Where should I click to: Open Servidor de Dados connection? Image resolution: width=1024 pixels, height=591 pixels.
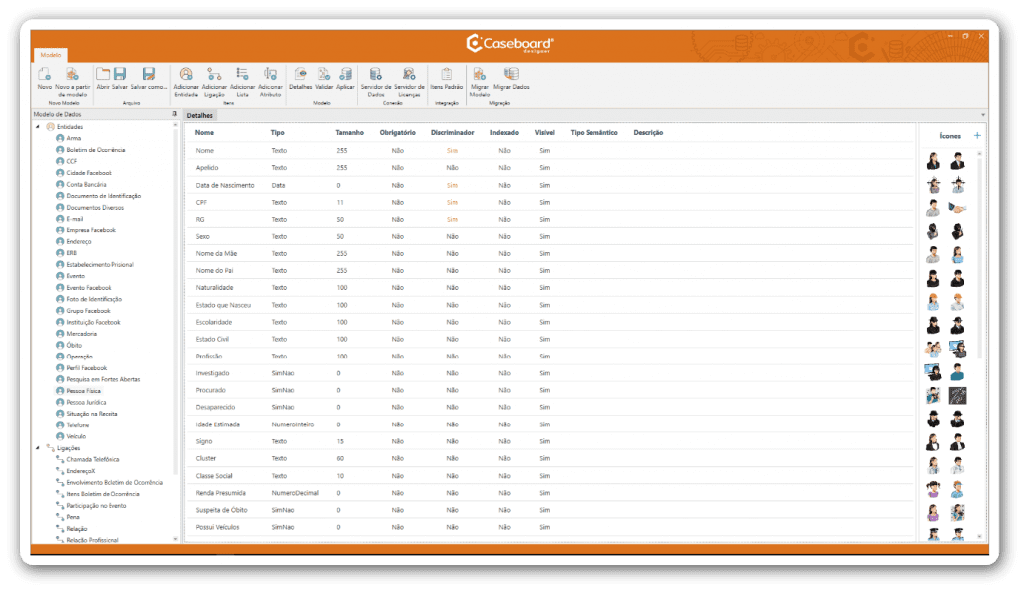click(376, 82)
